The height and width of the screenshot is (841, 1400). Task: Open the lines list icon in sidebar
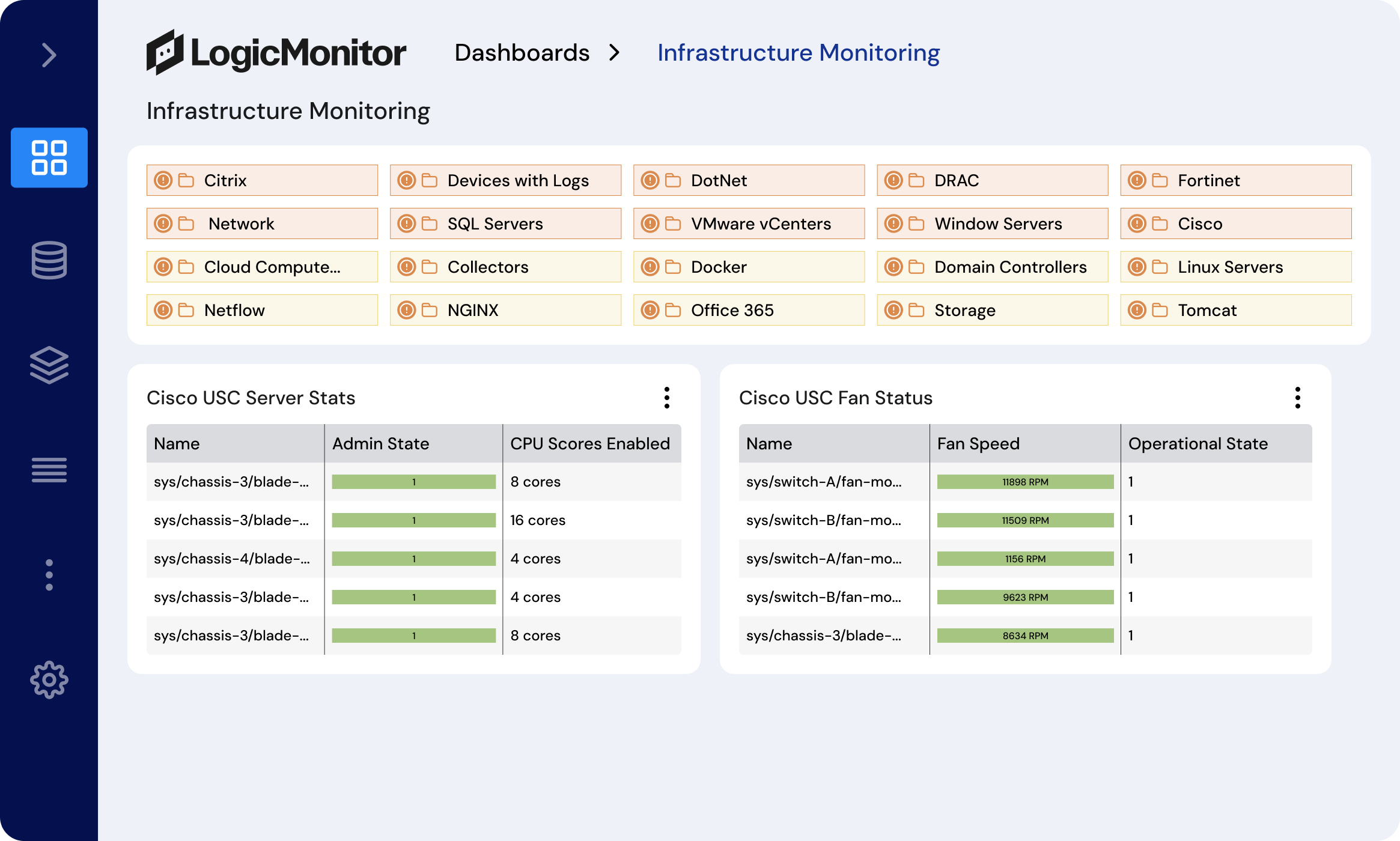[49, 470]
